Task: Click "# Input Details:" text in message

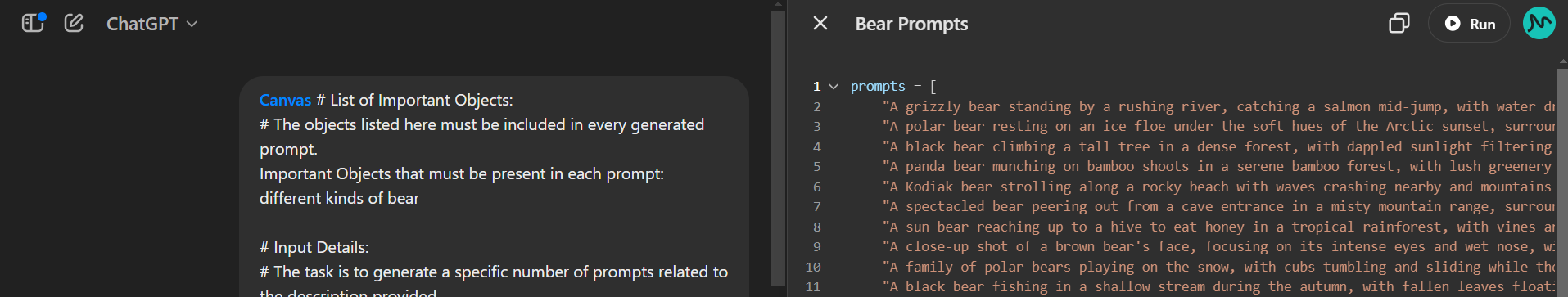Action: click(314, 247)
